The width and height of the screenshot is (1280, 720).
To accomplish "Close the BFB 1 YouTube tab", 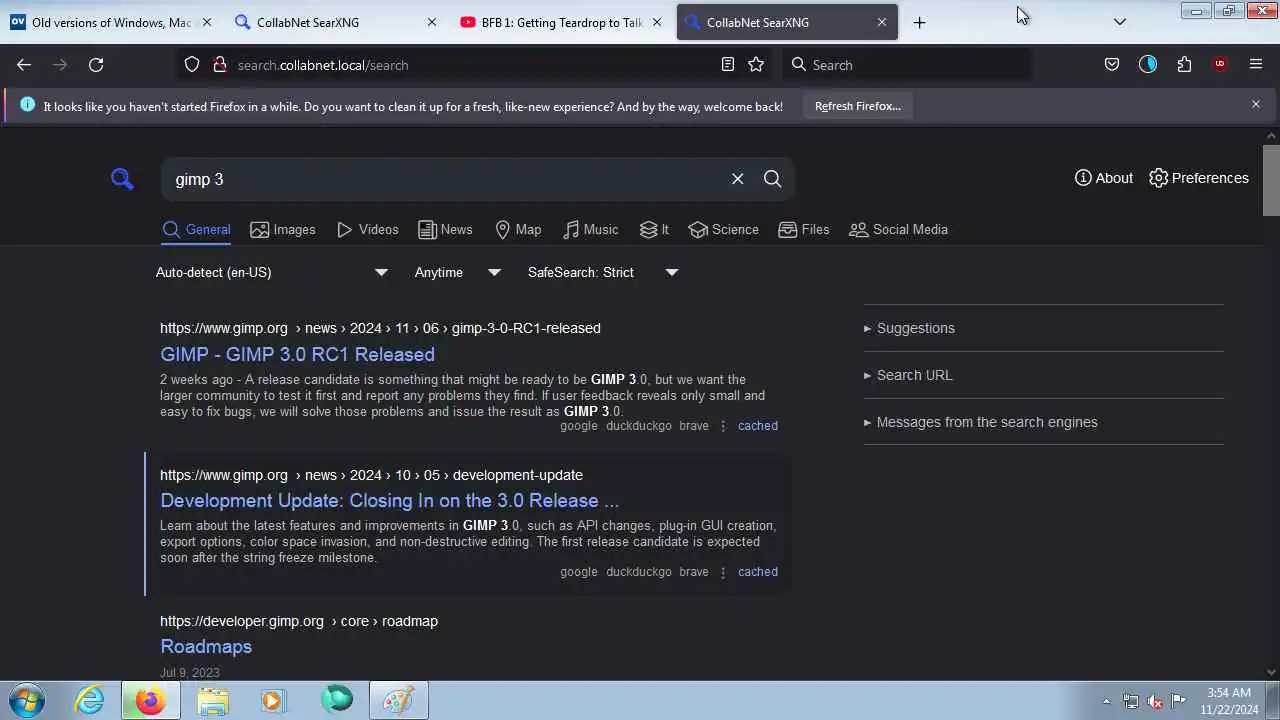I will pos(657,22).
